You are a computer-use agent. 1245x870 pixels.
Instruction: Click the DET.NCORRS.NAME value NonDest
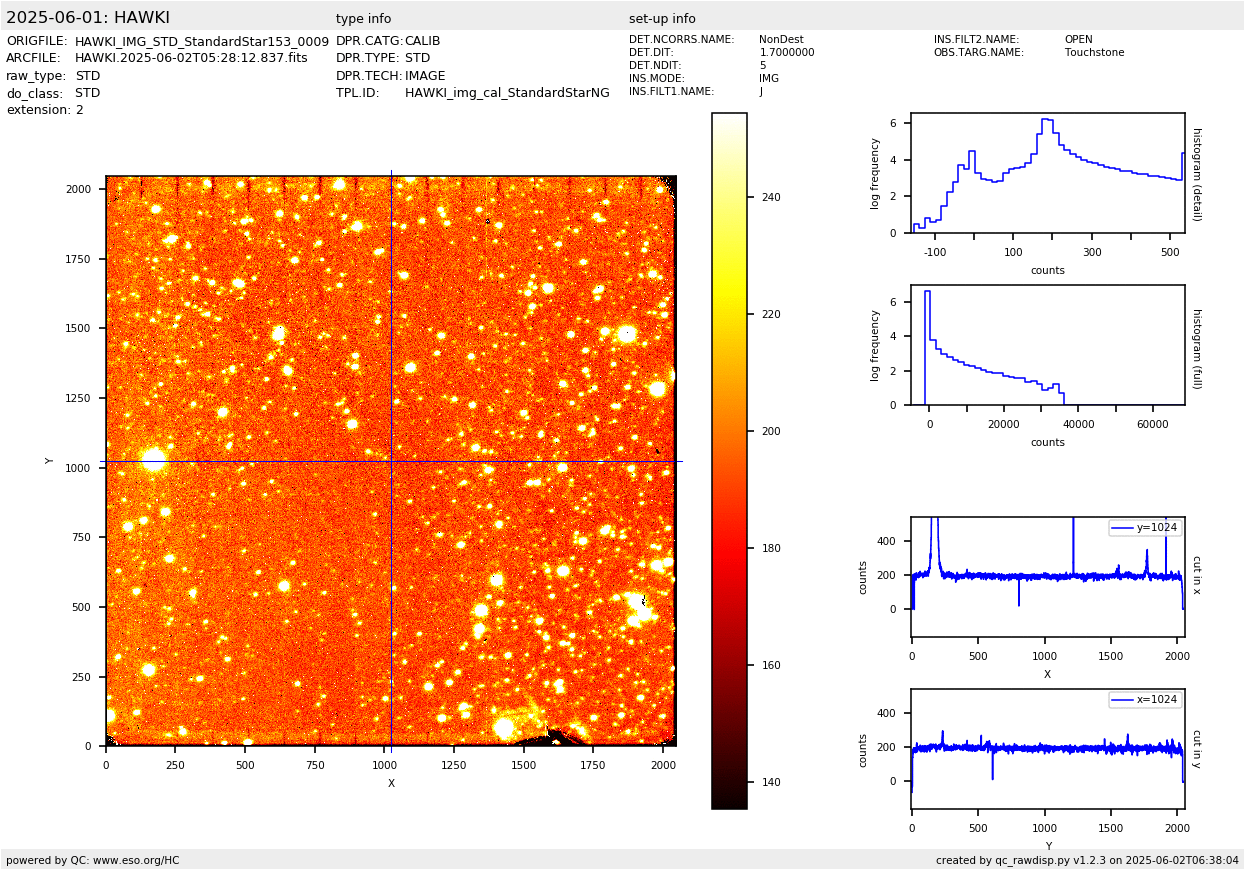tap(781, 40)
